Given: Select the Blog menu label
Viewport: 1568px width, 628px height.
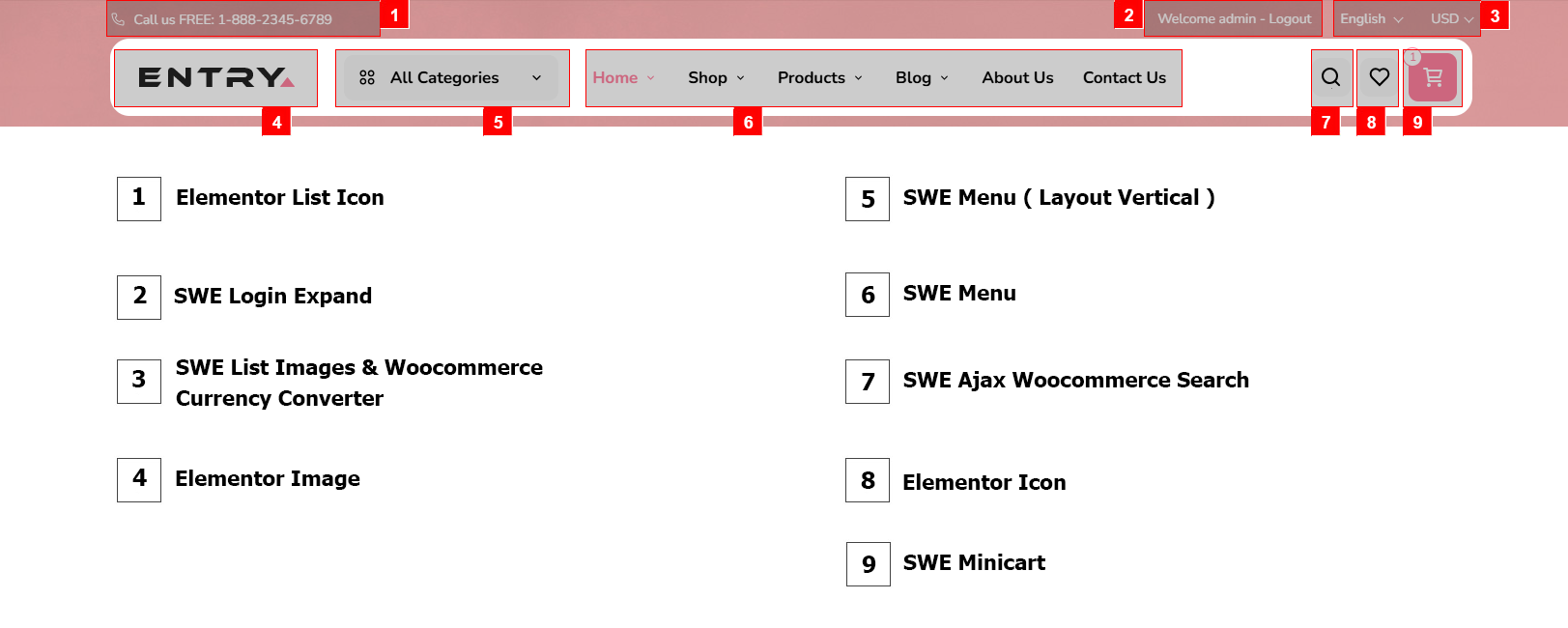Looking at the screenshot, I should tap(913, 77).
